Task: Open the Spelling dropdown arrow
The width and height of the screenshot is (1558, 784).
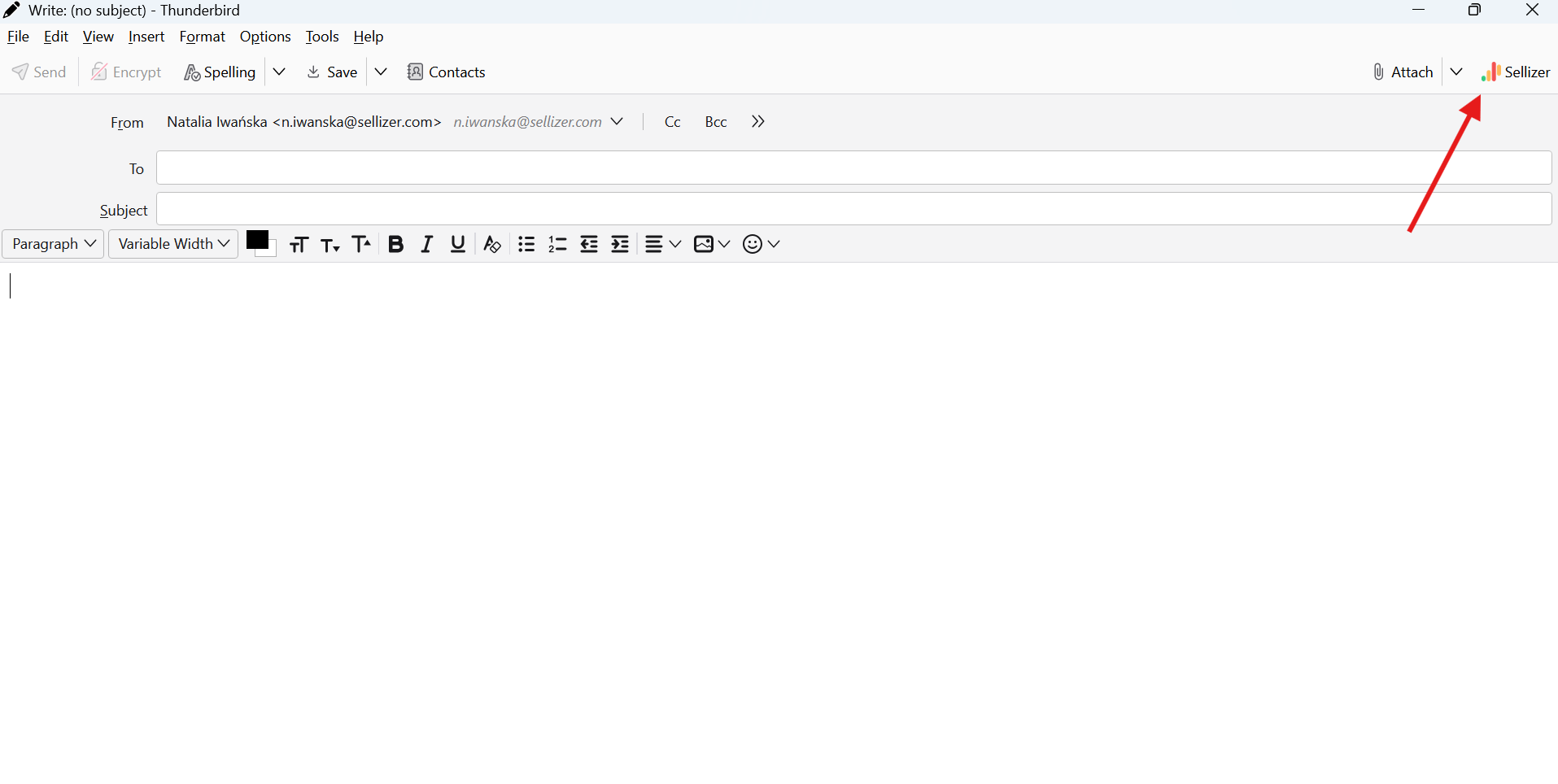Action: pos(279,72)
